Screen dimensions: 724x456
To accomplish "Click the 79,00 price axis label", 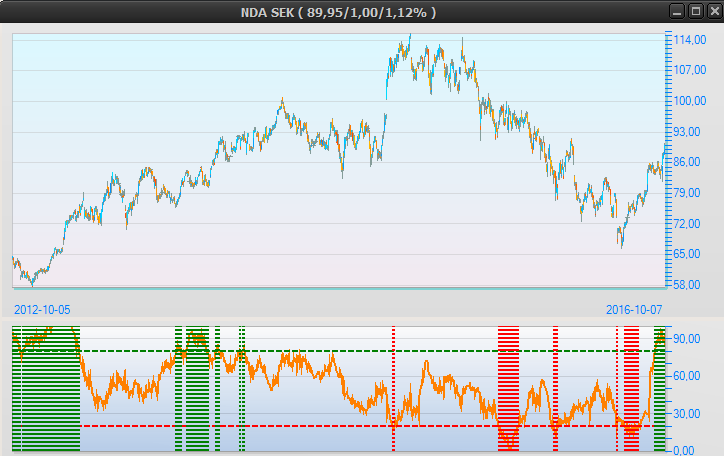I will (x=687, y=193).
